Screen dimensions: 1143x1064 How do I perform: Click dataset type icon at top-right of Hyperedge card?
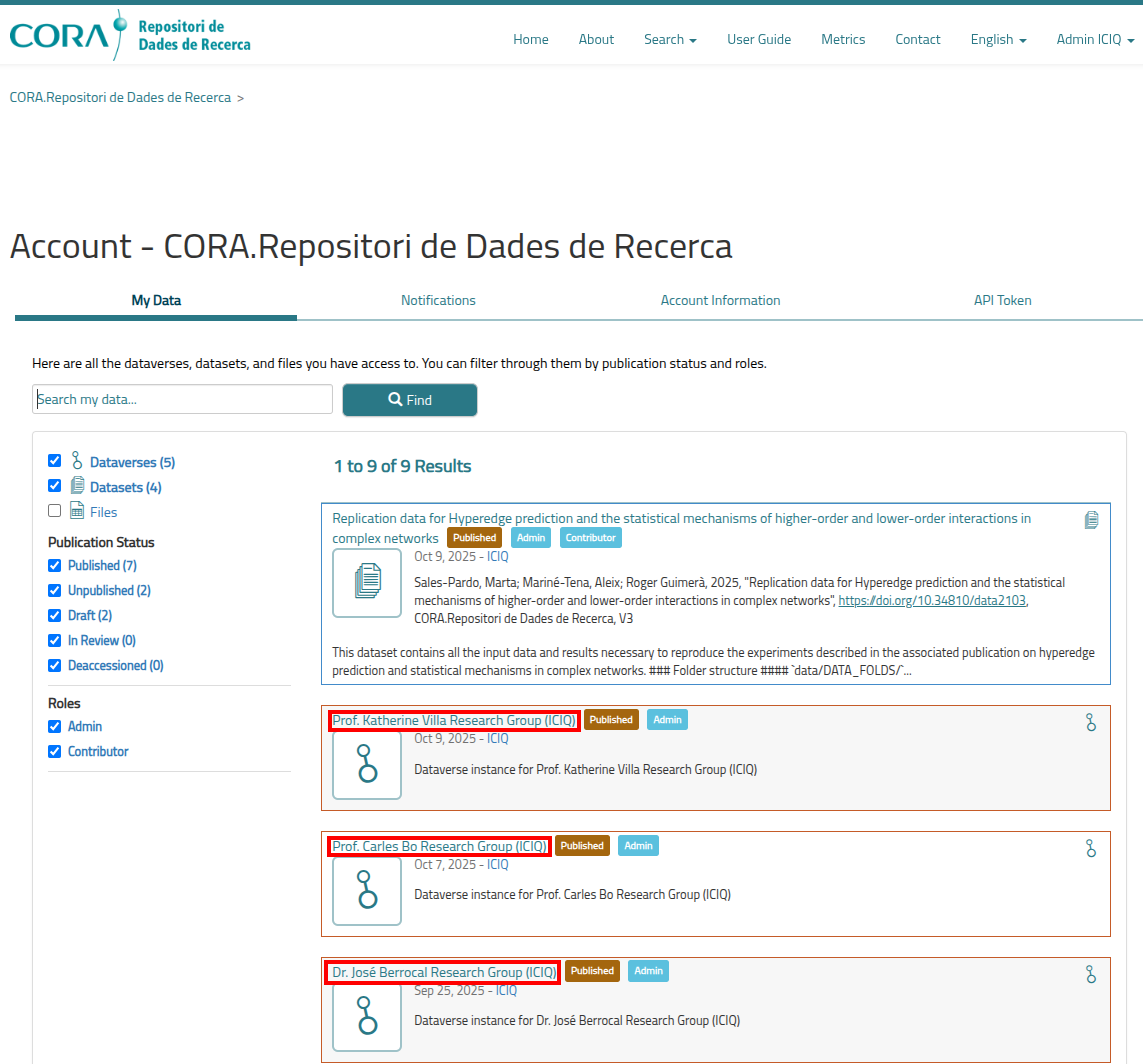1091,520
